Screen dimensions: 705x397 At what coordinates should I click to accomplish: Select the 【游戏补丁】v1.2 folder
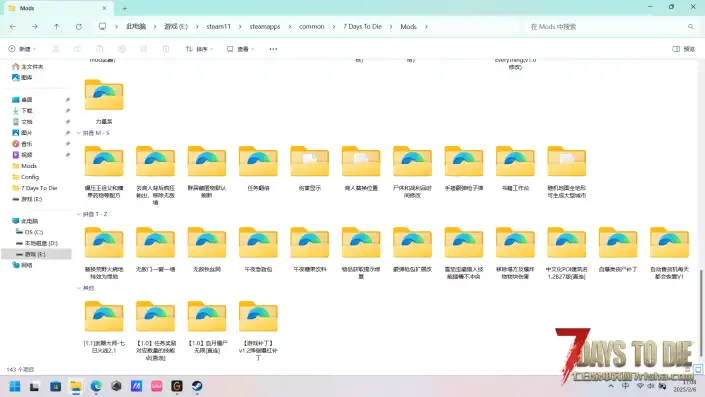click(258, 330)
